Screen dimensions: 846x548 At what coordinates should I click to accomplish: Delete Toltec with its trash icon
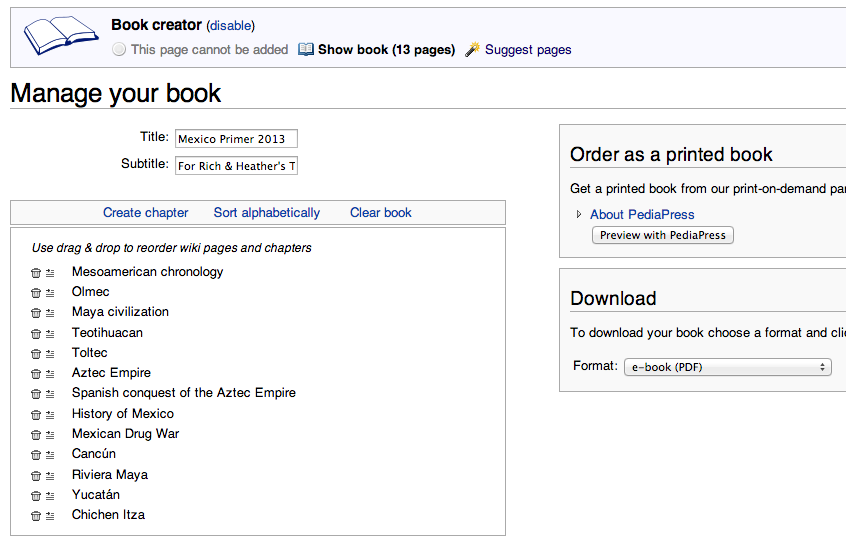[x=36, y=354]
